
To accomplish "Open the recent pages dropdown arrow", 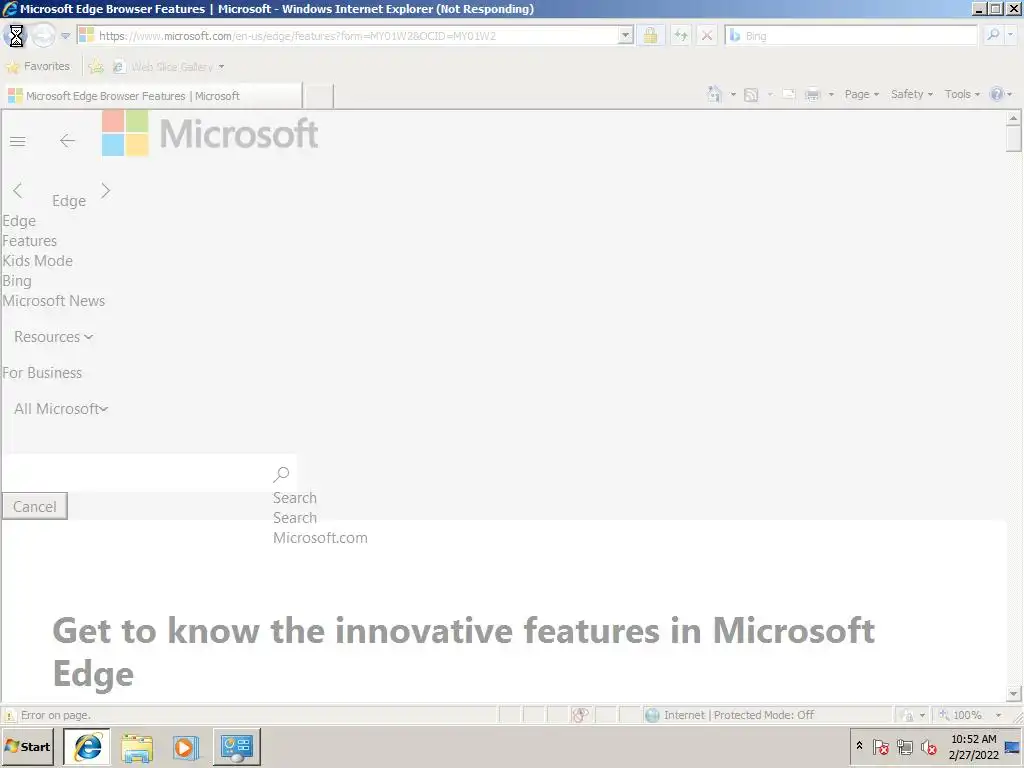I will point(65,36).
